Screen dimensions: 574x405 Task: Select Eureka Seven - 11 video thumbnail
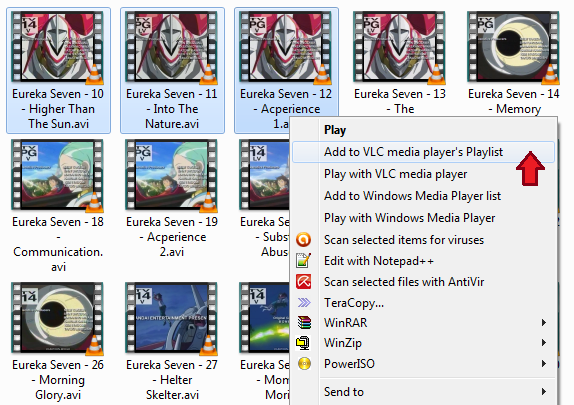pos(171,47)
